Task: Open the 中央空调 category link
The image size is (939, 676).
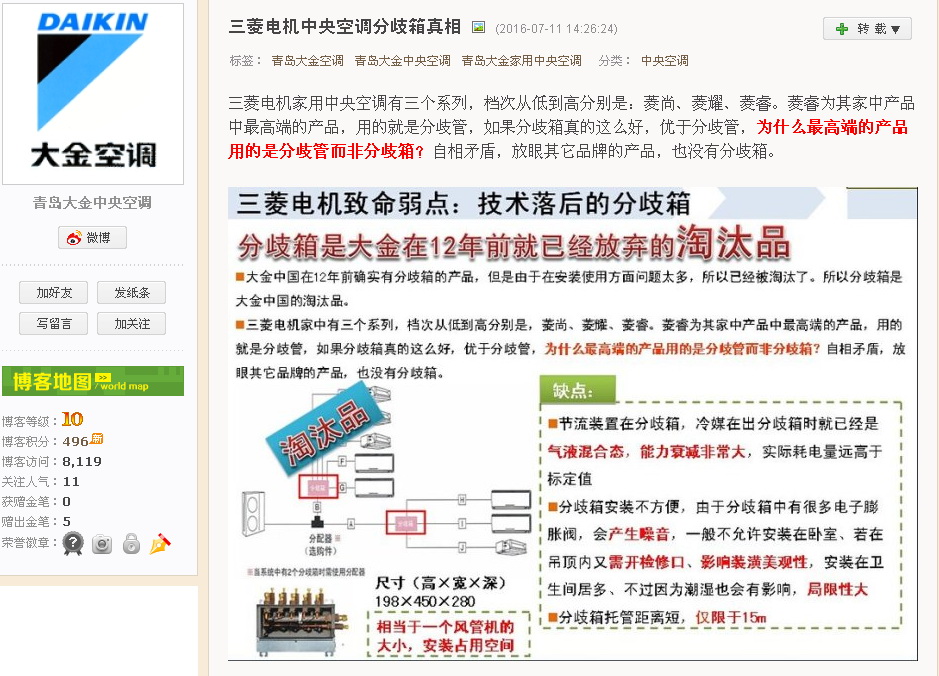Action: click(x=665, y=60)
